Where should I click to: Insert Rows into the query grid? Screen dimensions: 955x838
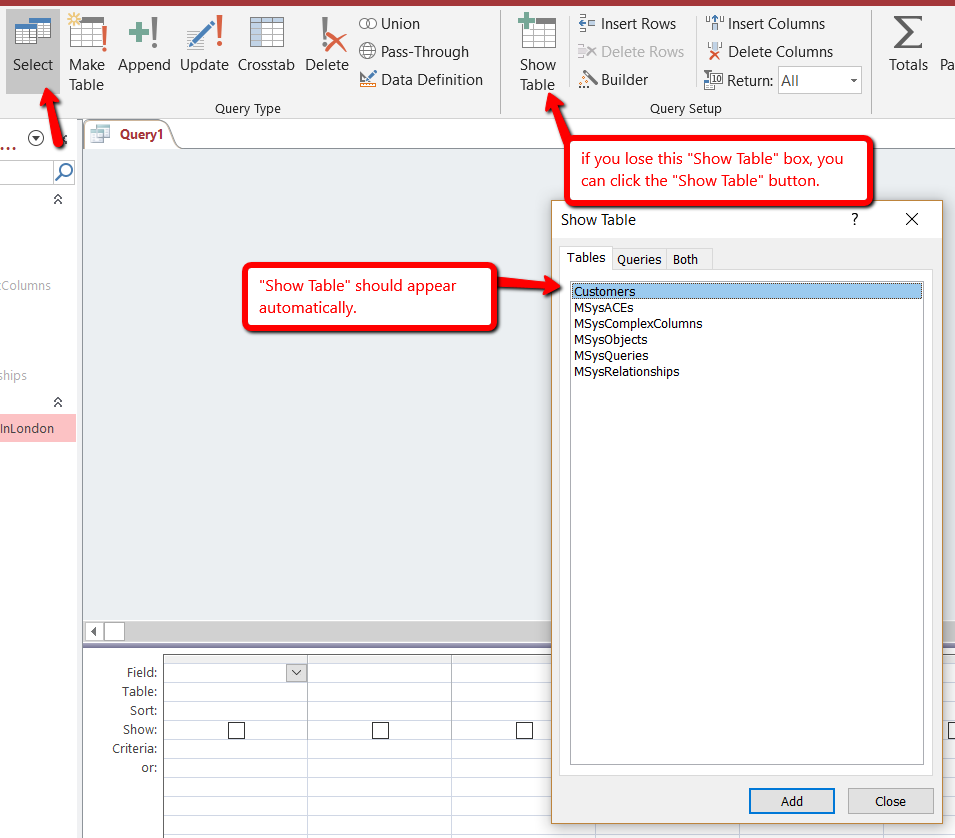pos(627,24)
